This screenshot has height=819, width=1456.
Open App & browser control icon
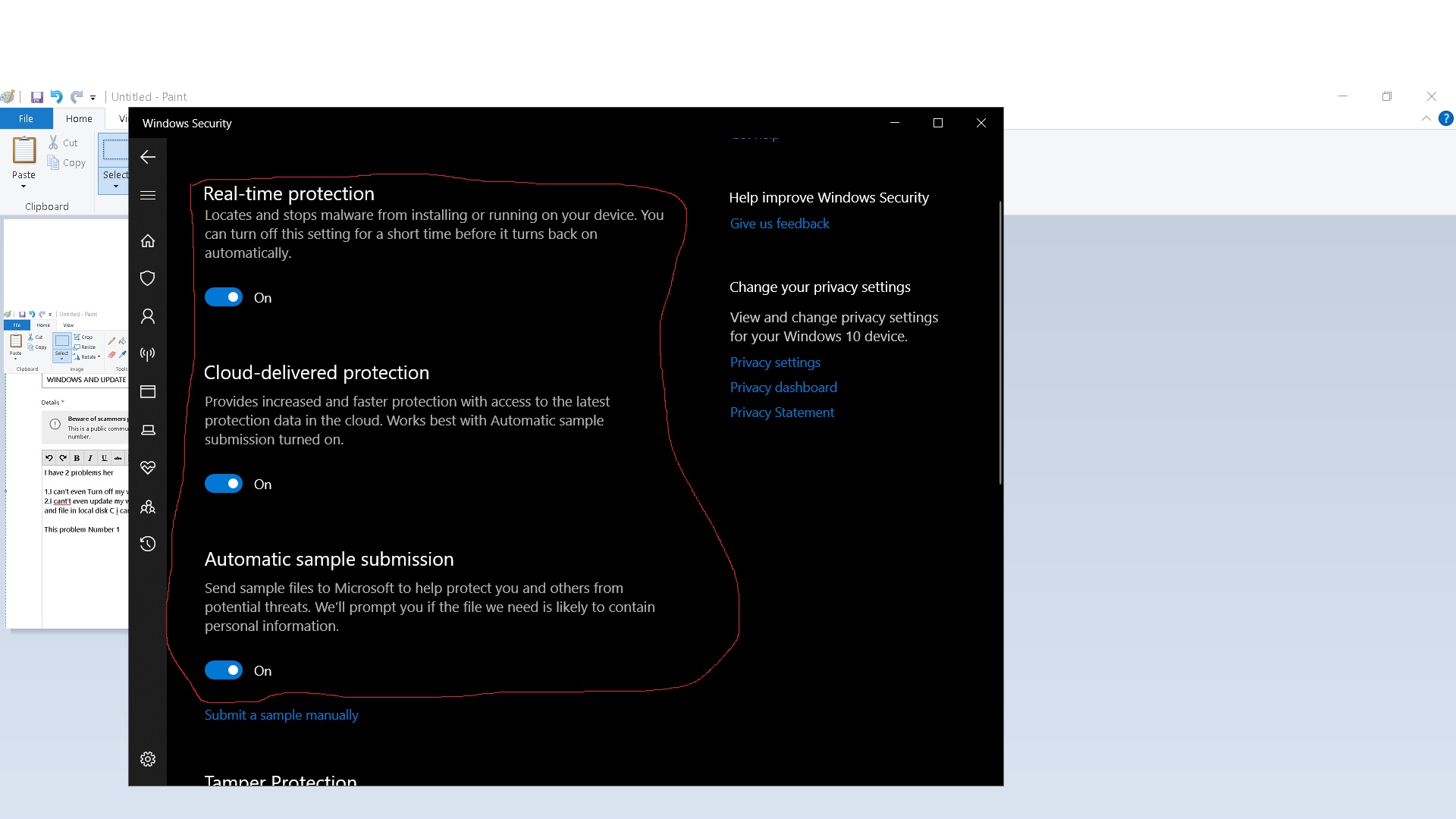click(x=148, y=392)
